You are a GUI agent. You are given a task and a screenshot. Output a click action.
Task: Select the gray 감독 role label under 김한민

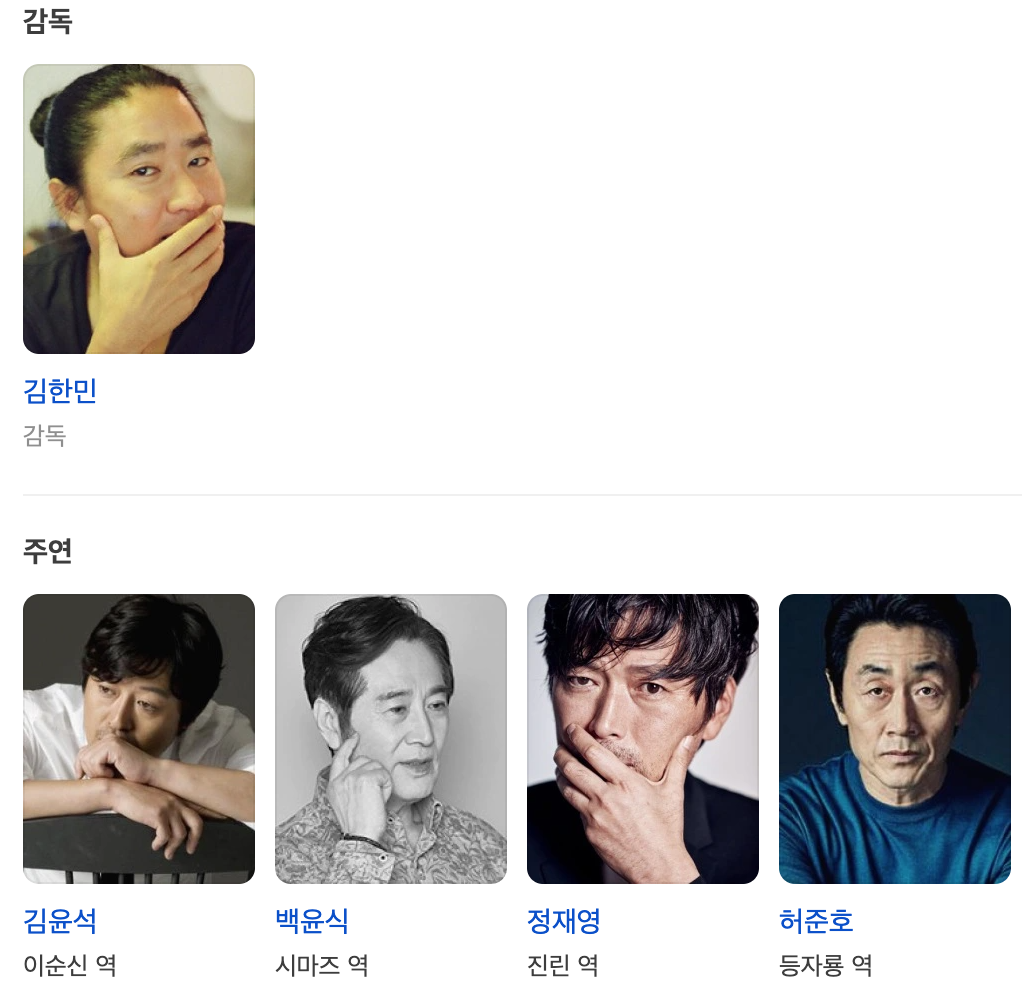[x=45, y=435]
